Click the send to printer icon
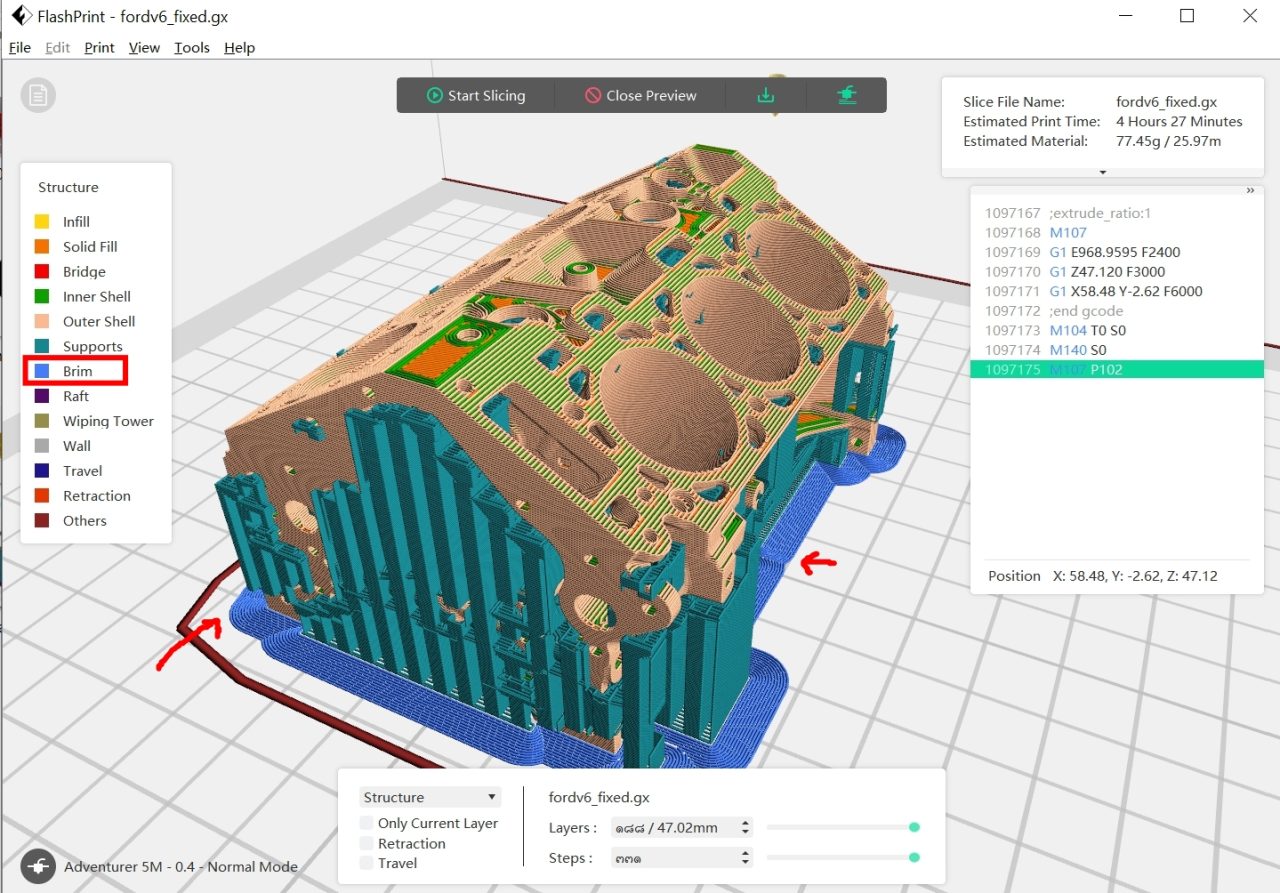This screenshot has height=893, width=1280. [847, 95]
